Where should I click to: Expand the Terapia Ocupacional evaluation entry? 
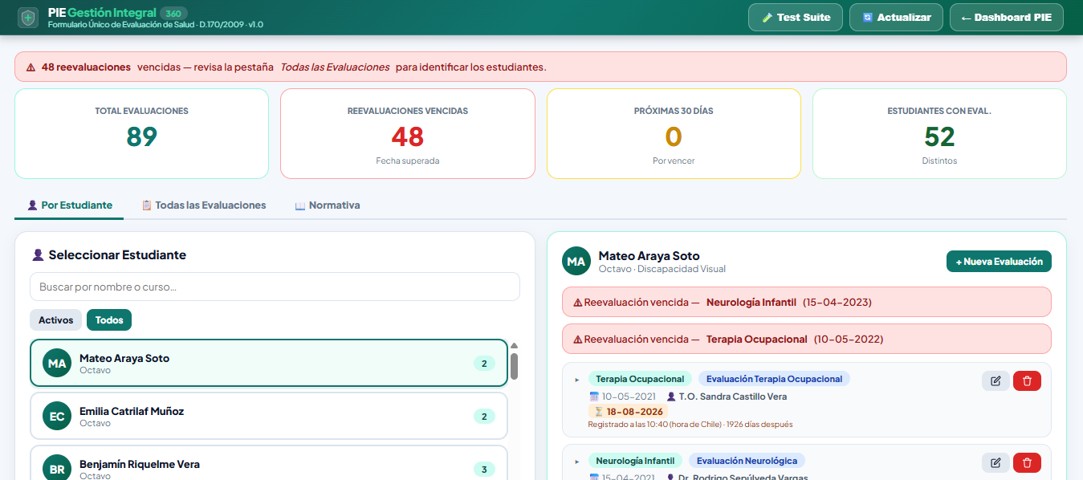[x=577, y=379]
